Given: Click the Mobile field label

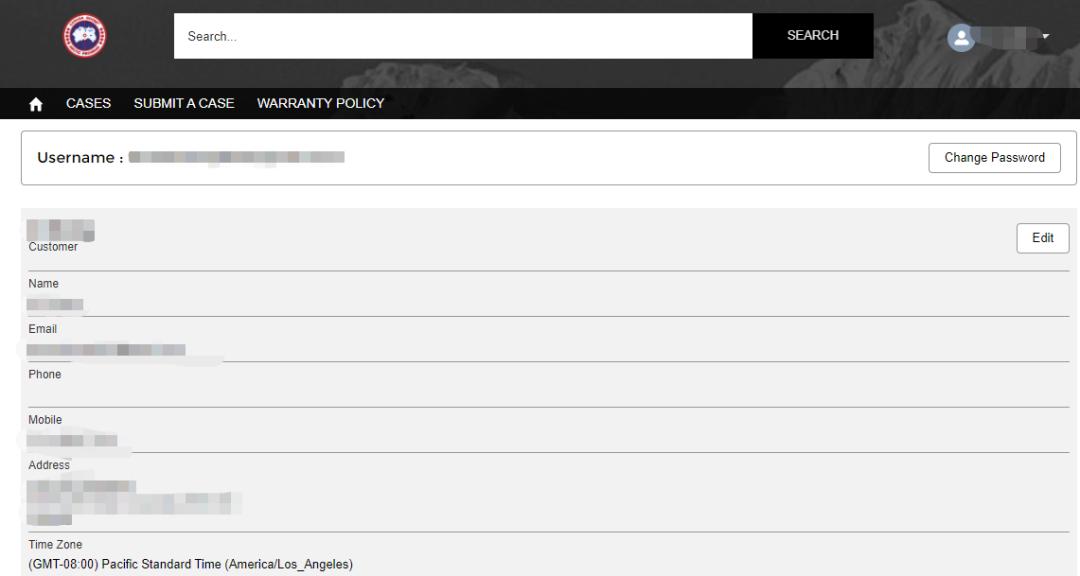Looking at the screenshot, I should 45,420.
